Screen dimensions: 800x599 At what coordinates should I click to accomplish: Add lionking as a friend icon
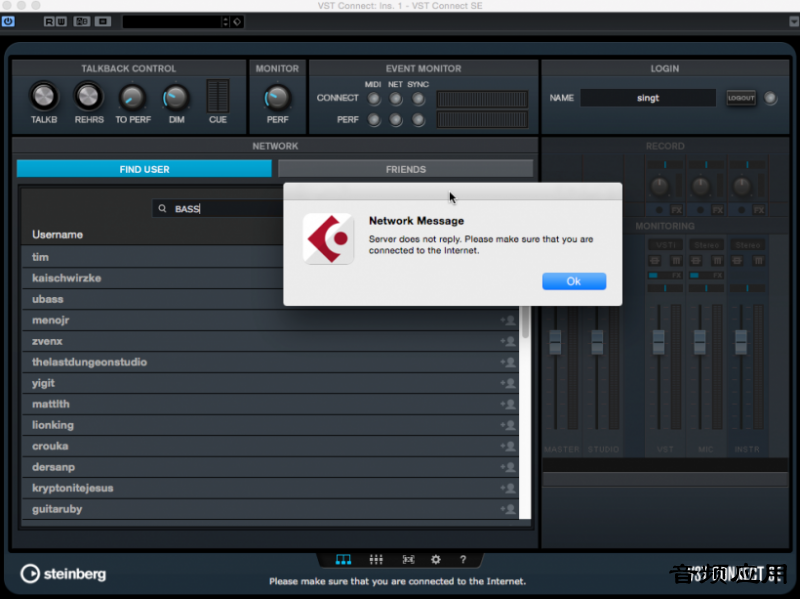point(508,425)
